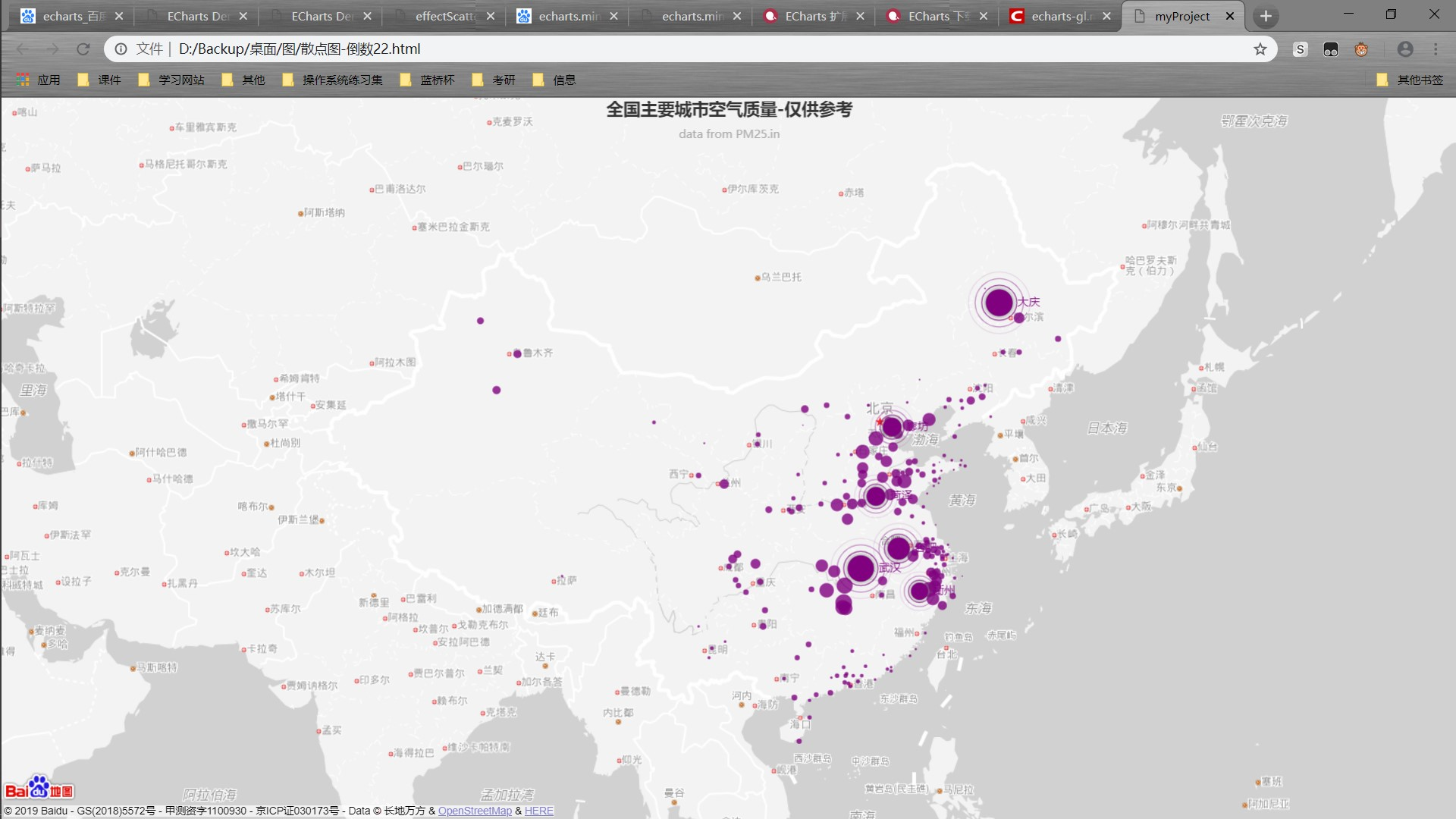
Task: Click the Sogou S extension icon
Action: click(1301, 49)
